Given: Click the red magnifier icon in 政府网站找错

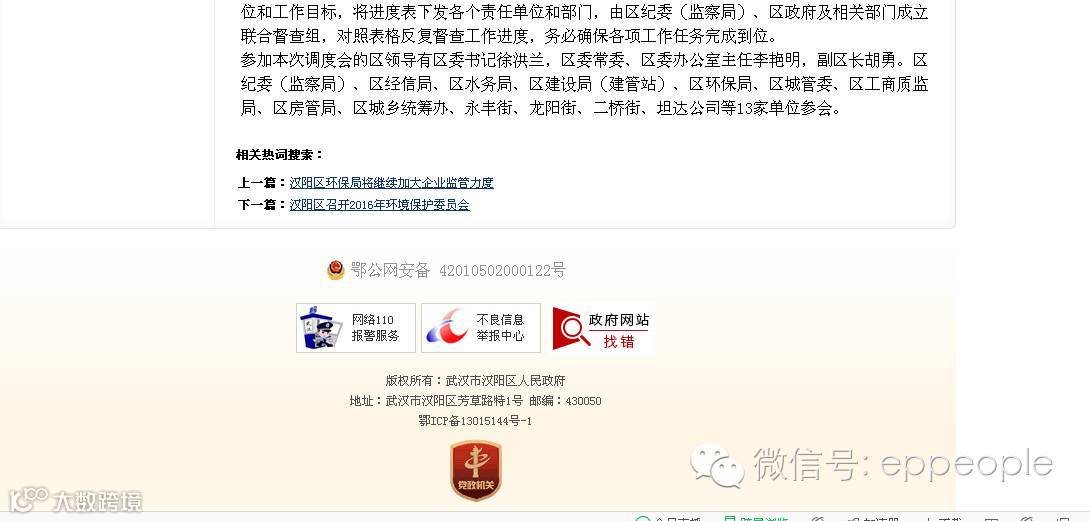Looking at the screenshot, I should tap(571, 328).
